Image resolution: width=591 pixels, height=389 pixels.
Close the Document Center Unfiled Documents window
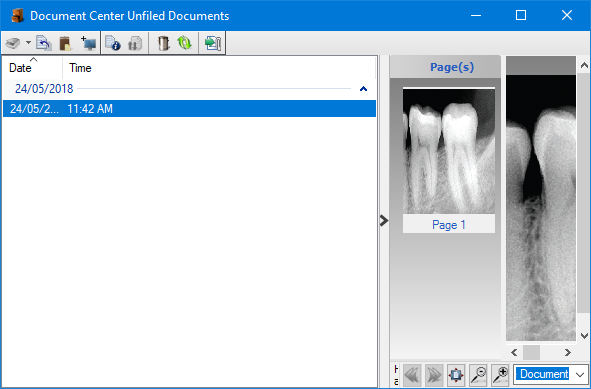(x=567, y=15)
